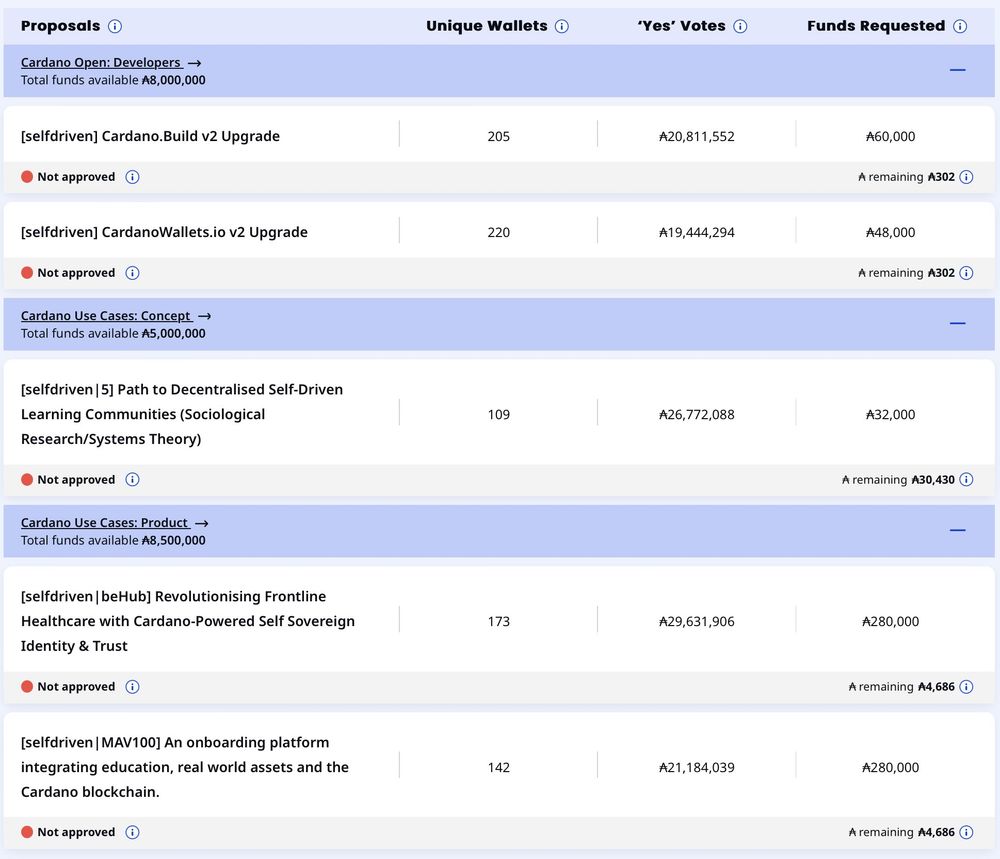The height and width of the screenshot is (859, 1000).
Task: Click Not approved info icon for Cardano.Build v2
Action: [x=133, y=177]
